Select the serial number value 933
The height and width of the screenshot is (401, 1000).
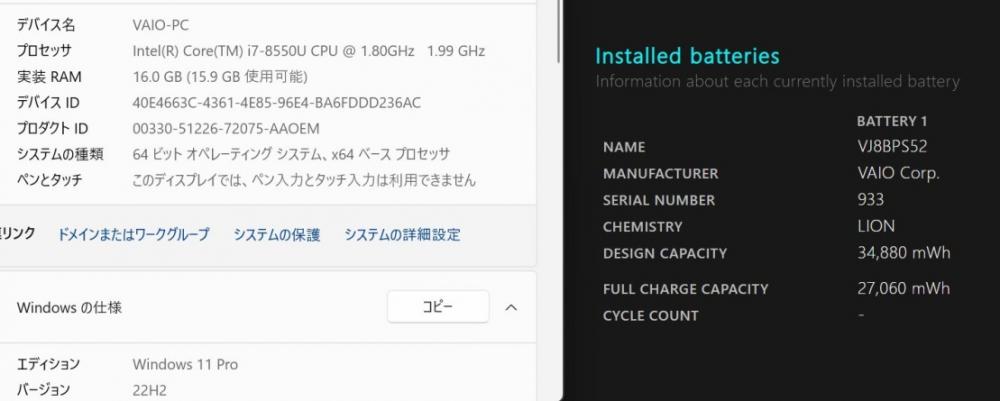click(871, 200)
